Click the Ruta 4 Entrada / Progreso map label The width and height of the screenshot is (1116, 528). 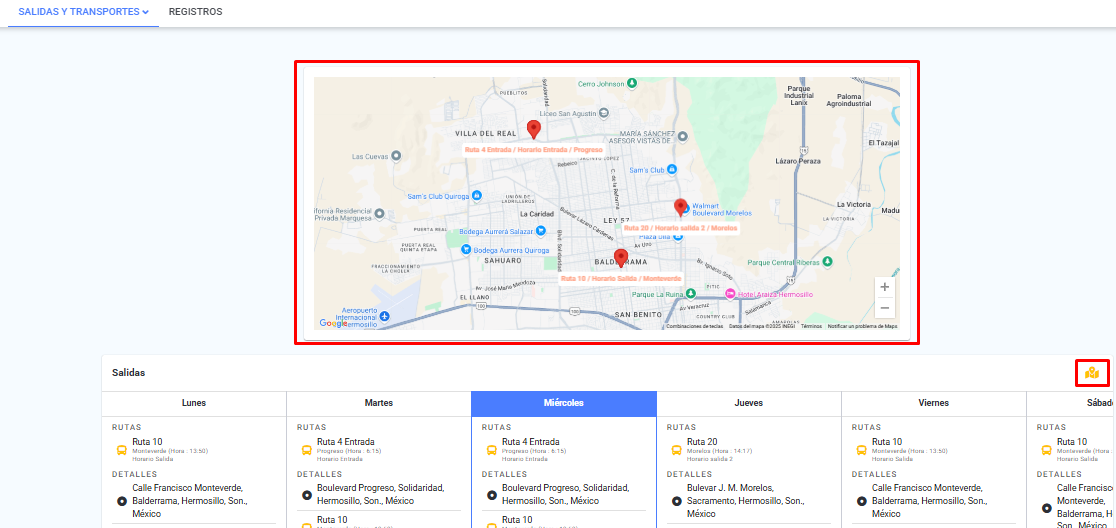point(534,150)
